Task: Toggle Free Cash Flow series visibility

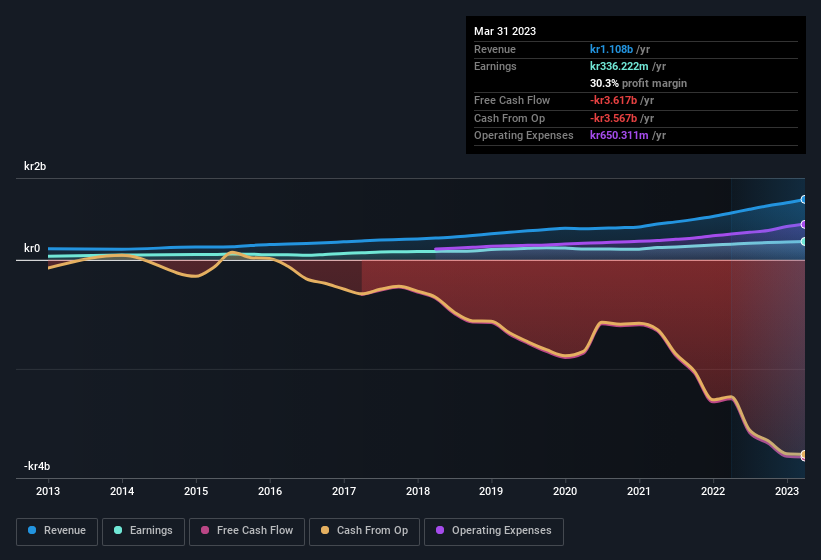Action: pos(246,531)
